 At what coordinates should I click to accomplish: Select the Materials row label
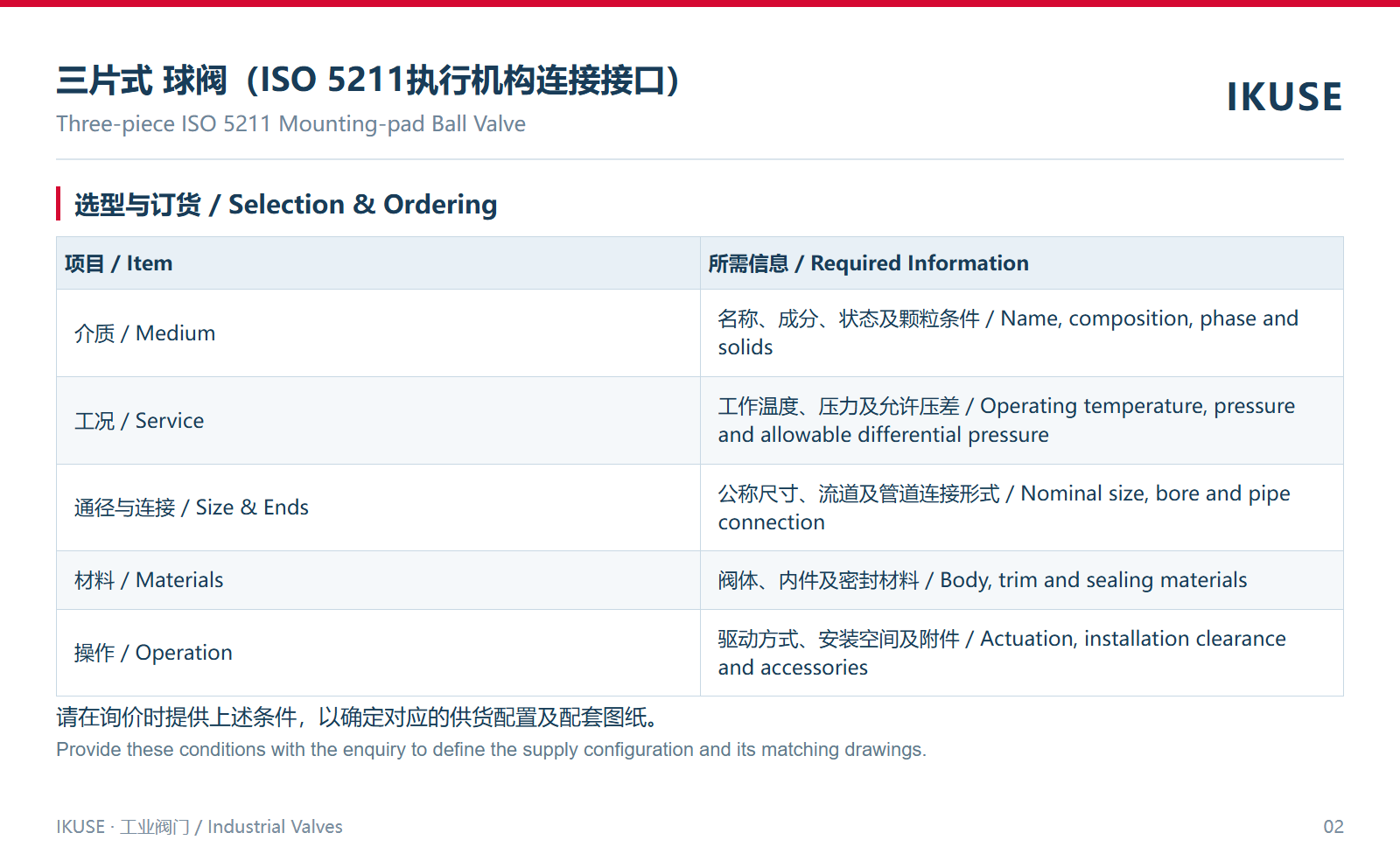pyautogui.click(x=149, y=580)
